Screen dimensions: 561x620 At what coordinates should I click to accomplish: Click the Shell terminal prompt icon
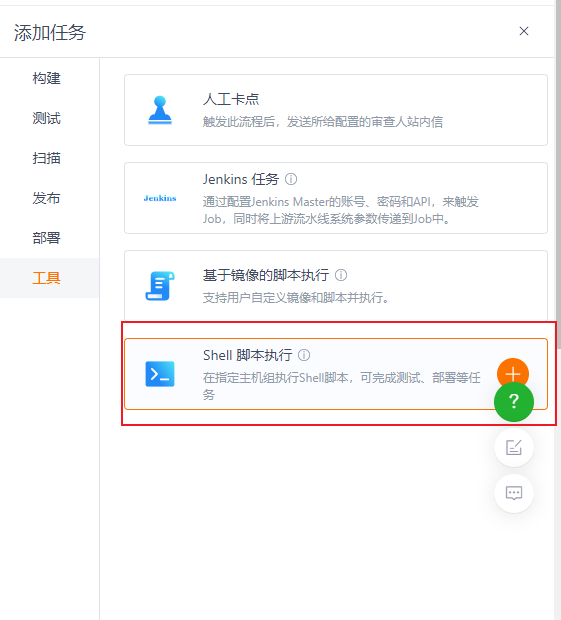coord(160,374)
